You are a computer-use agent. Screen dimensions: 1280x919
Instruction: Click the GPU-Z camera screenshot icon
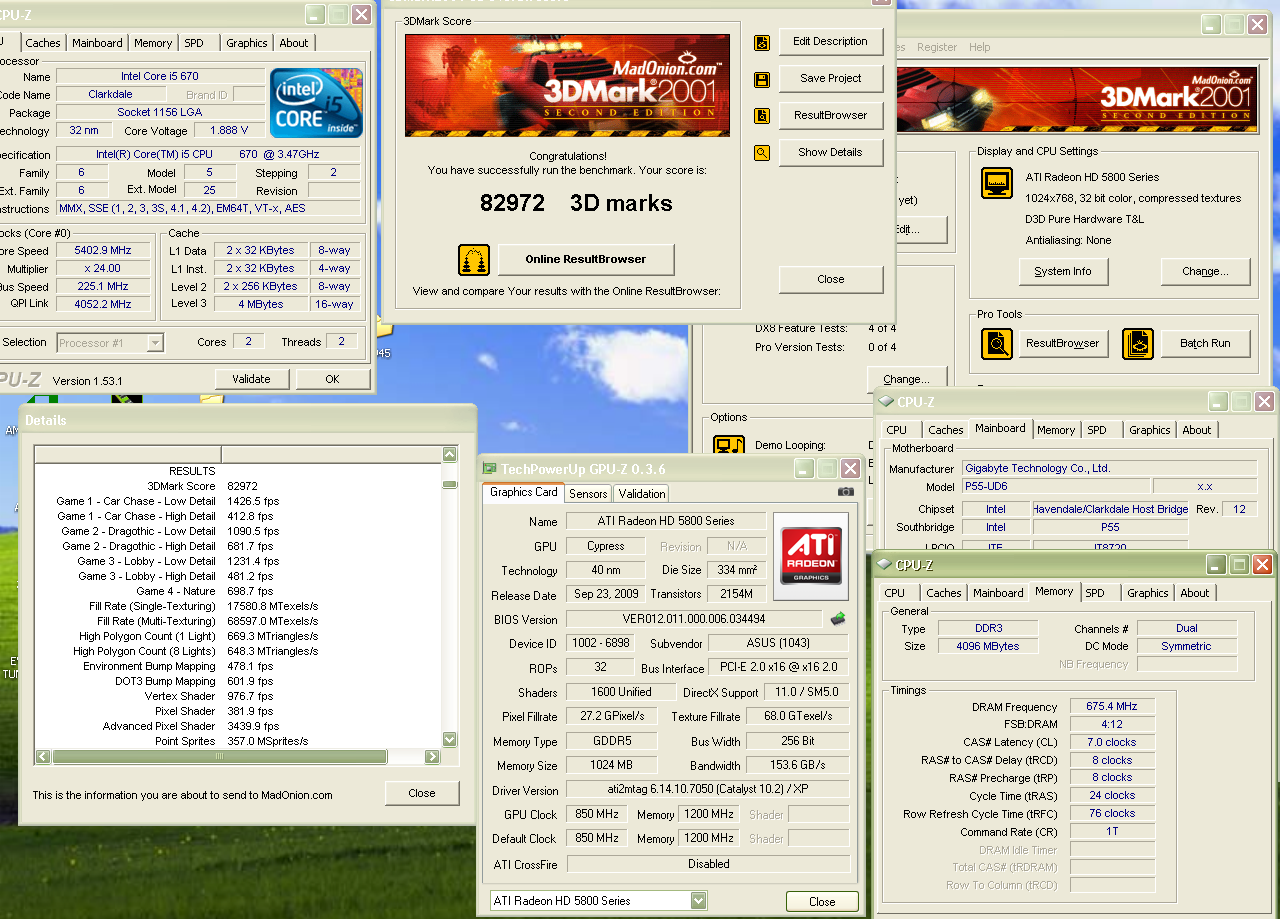tap(846, 492)
